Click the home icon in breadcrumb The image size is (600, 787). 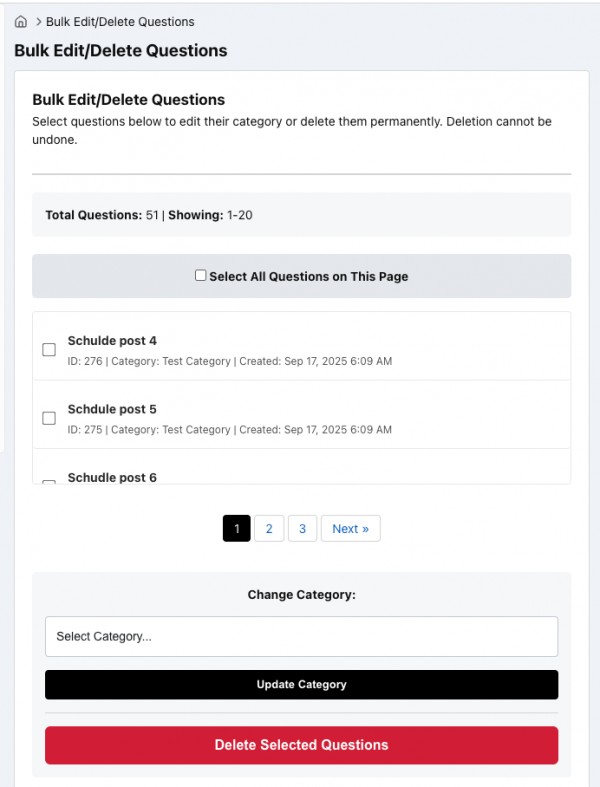tap(21, 21)
